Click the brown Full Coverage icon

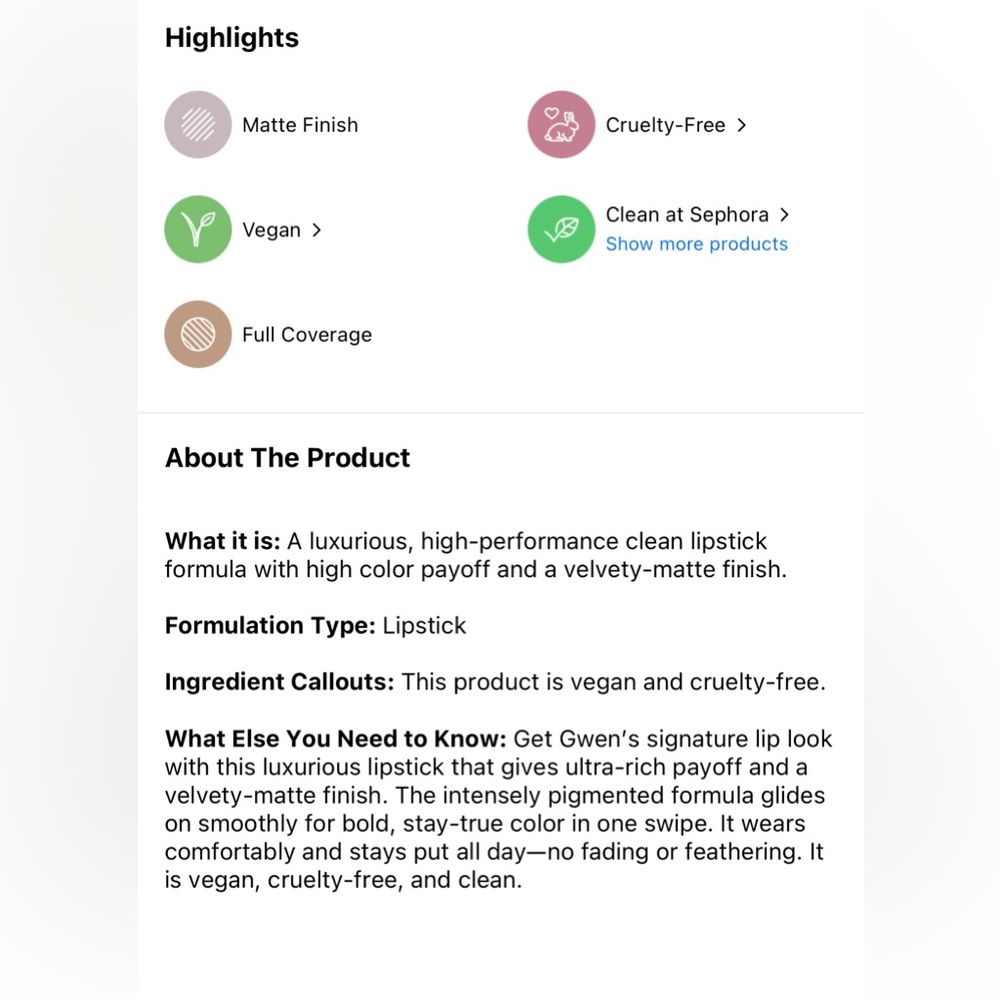tap(198, 334)
